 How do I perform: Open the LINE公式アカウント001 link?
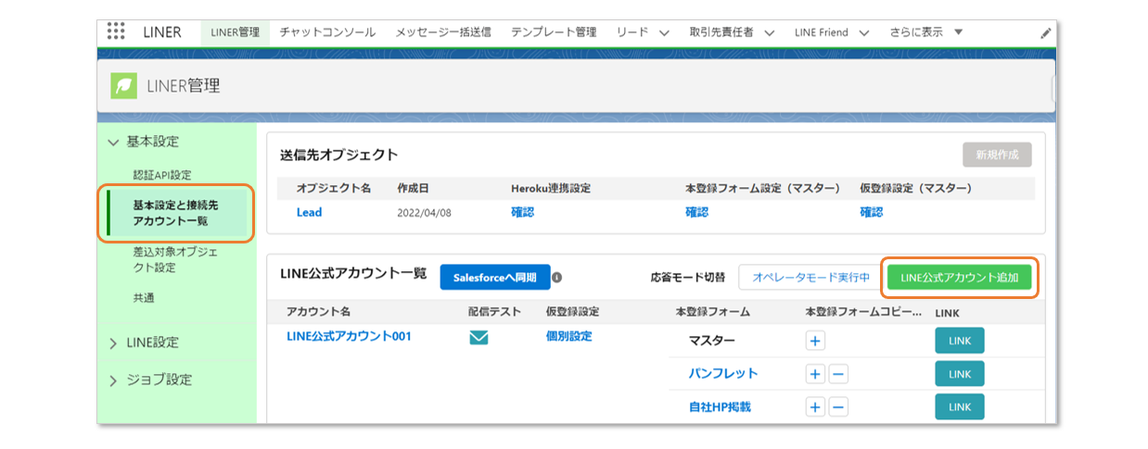[x=349, y=337]
